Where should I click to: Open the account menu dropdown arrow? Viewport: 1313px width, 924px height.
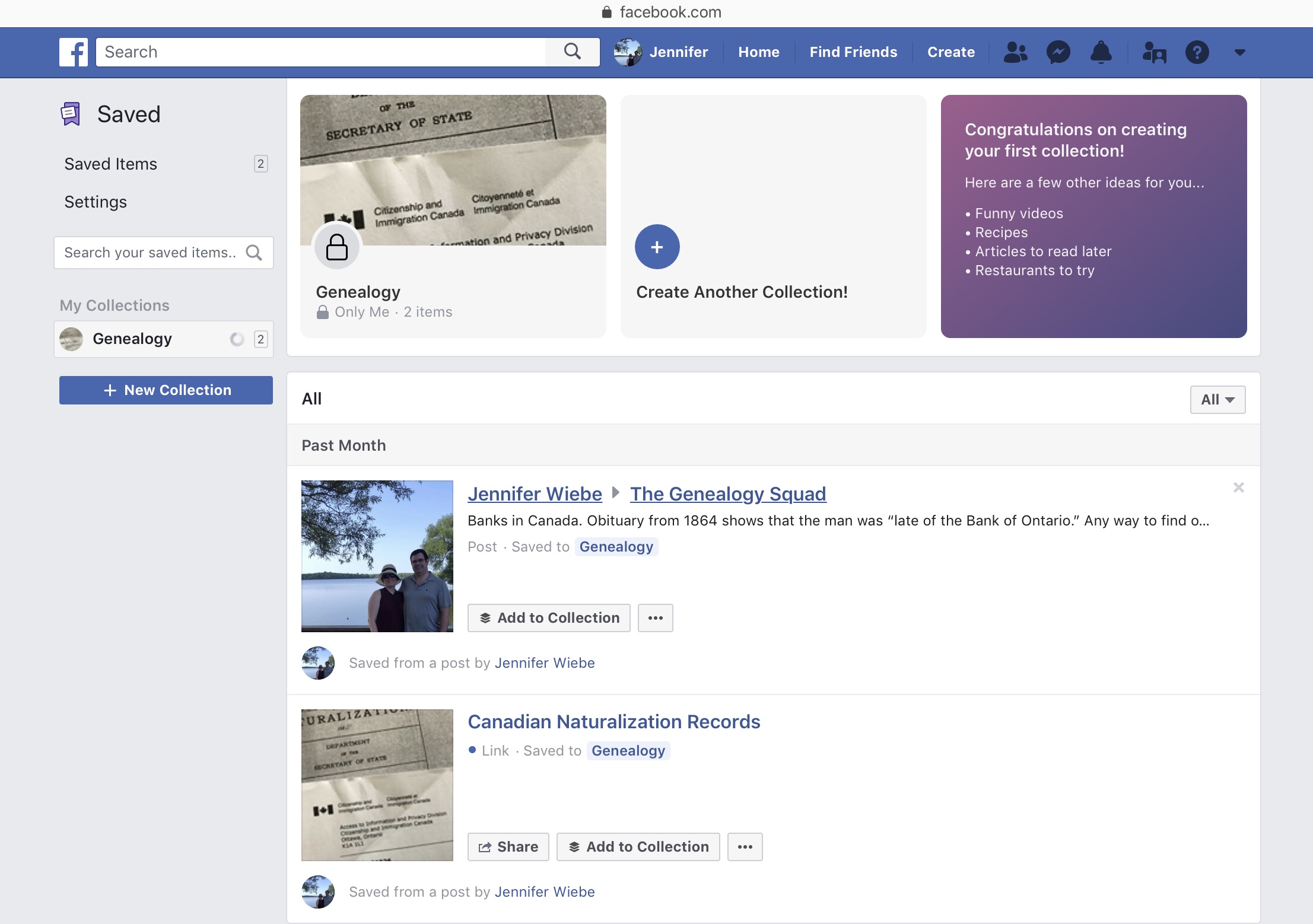[1239, 52]
